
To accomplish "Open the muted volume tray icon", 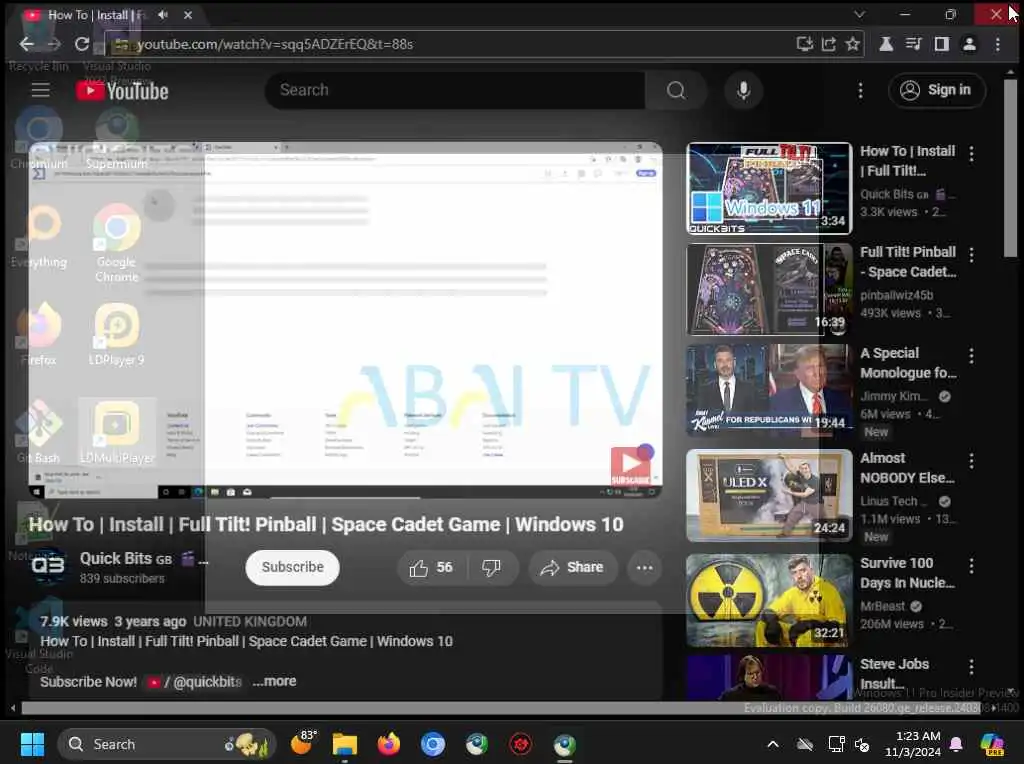I will click(862, 744).
